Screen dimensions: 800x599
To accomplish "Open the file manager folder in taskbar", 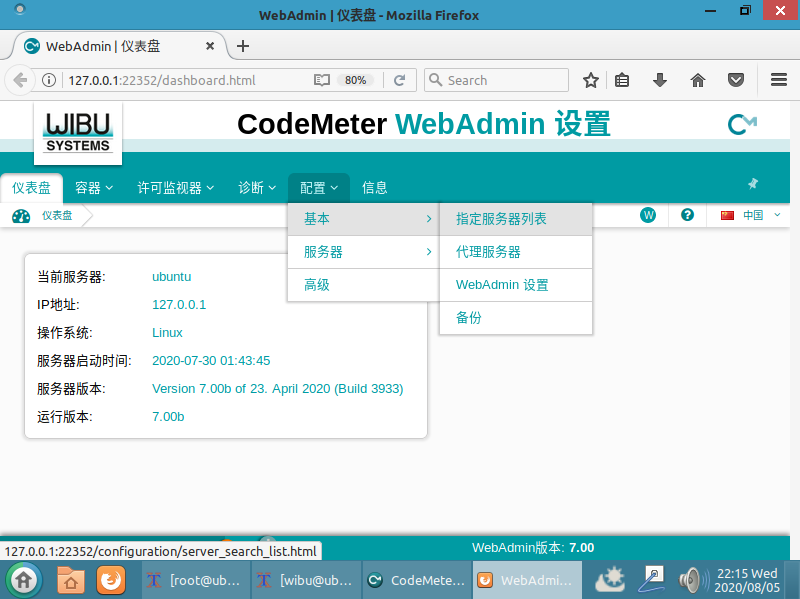I will pyautogui.click(x=70, y=580).
